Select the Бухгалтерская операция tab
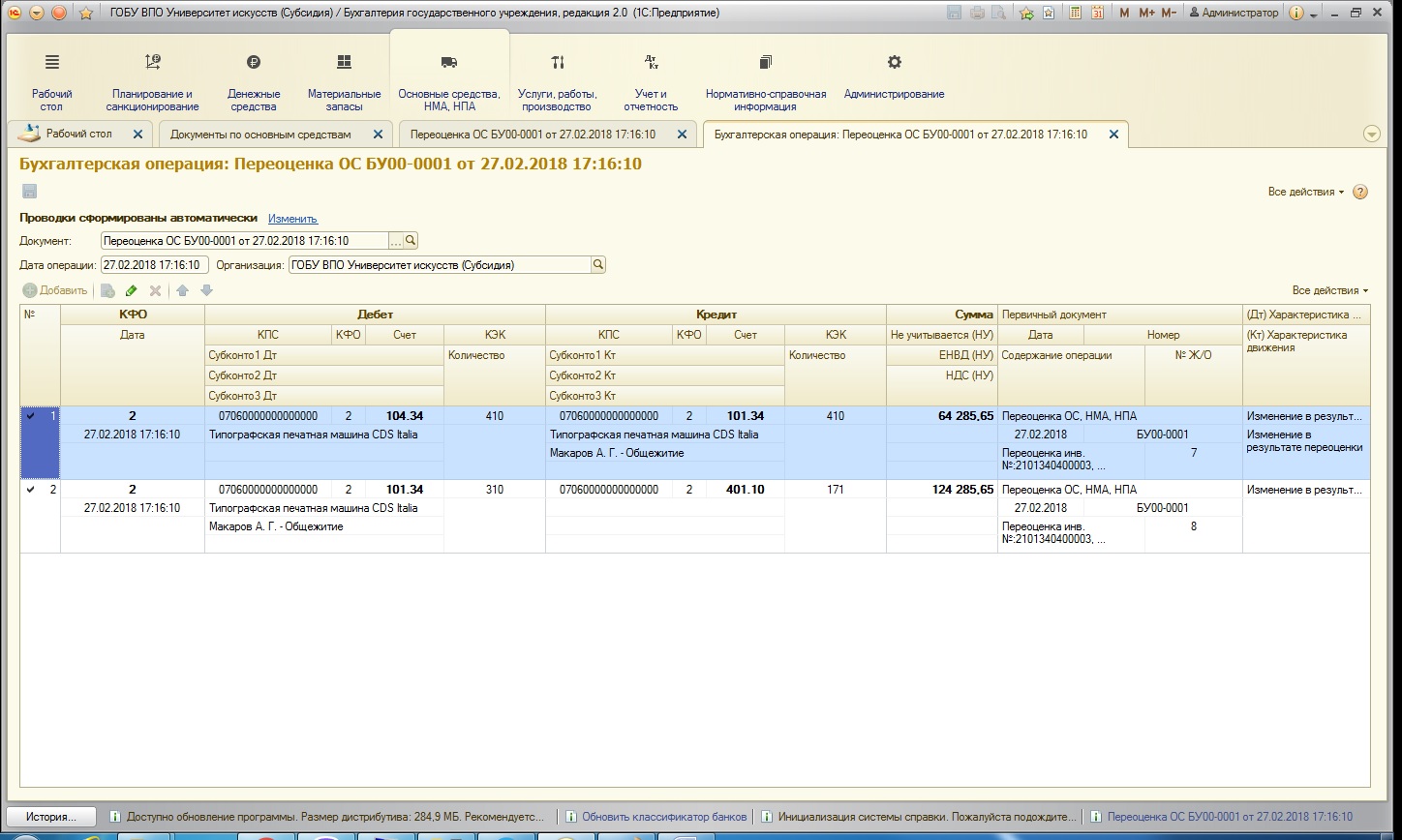This screenshot has height=840, width=1402. [x=900, y=135]
